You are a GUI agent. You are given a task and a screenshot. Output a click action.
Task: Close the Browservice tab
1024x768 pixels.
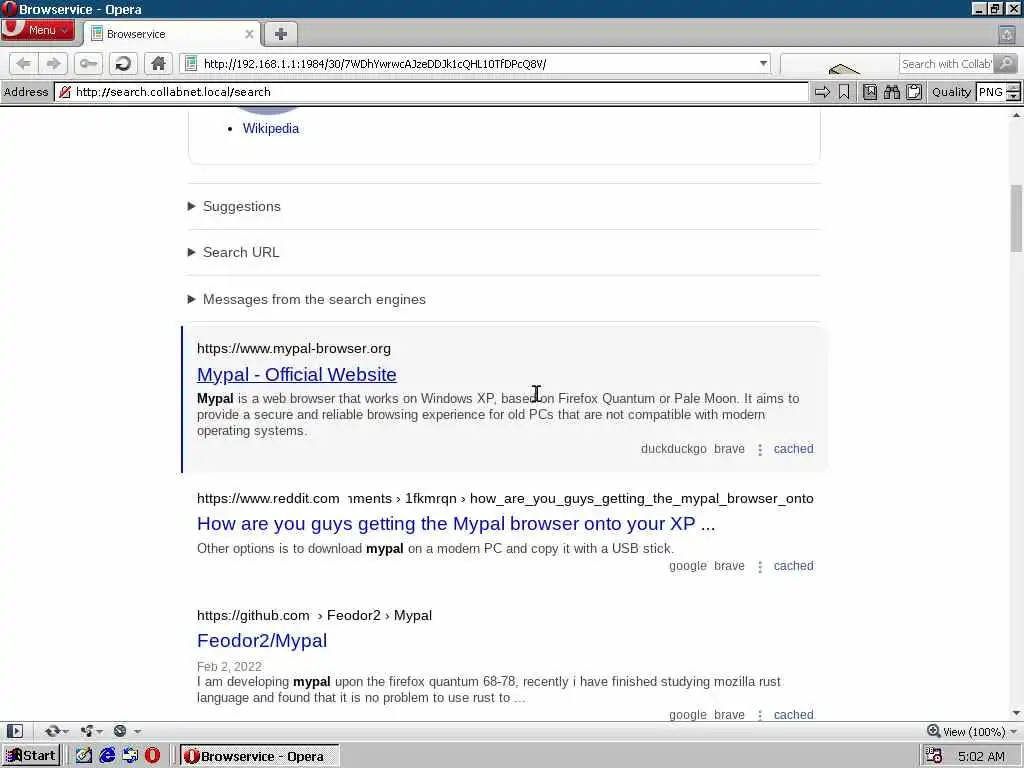point(249,34)
